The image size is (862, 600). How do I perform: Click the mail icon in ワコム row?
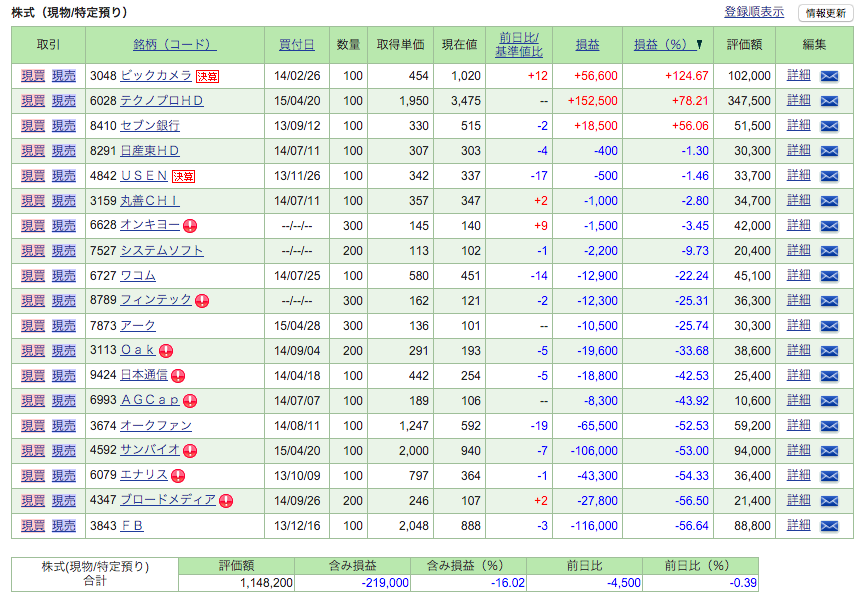pyautogui.click(x=829, y=276)
